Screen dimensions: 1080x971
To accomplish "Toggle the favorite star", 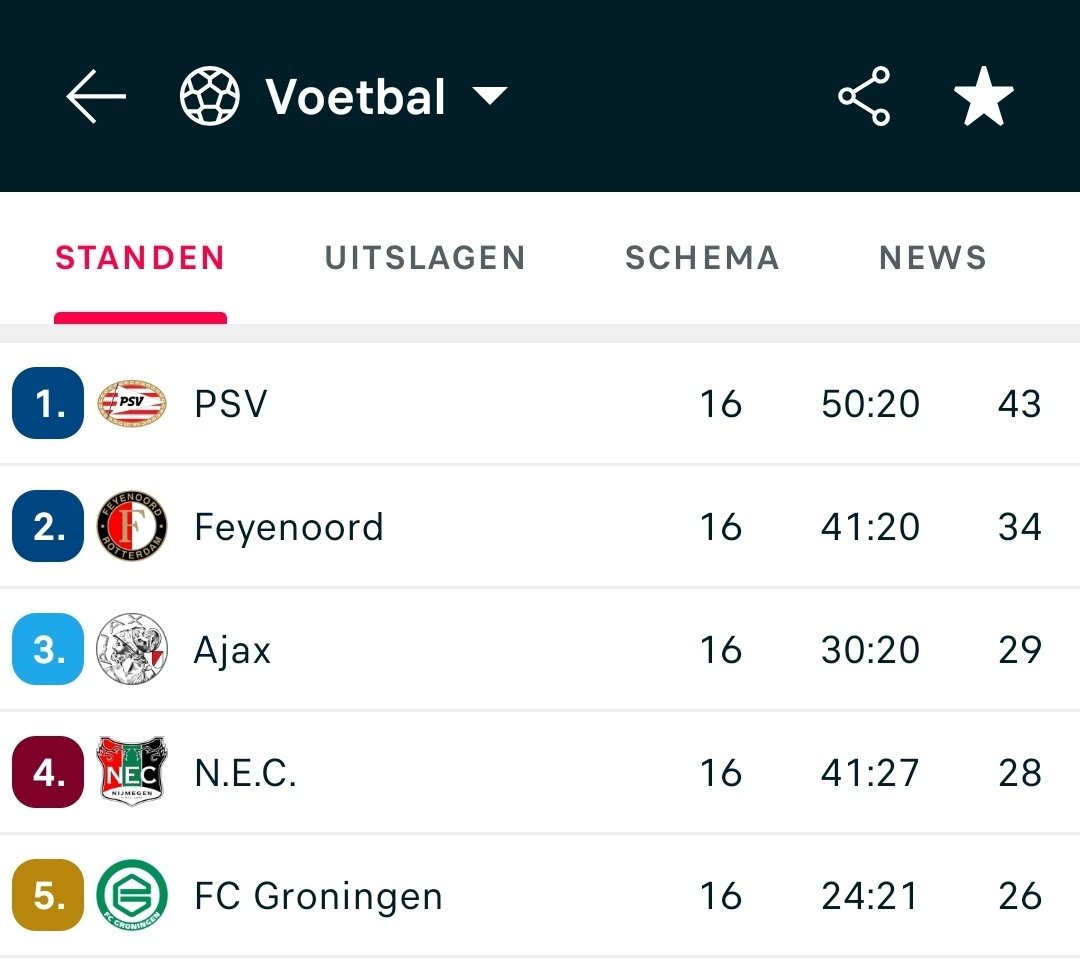I will point(984,96).
